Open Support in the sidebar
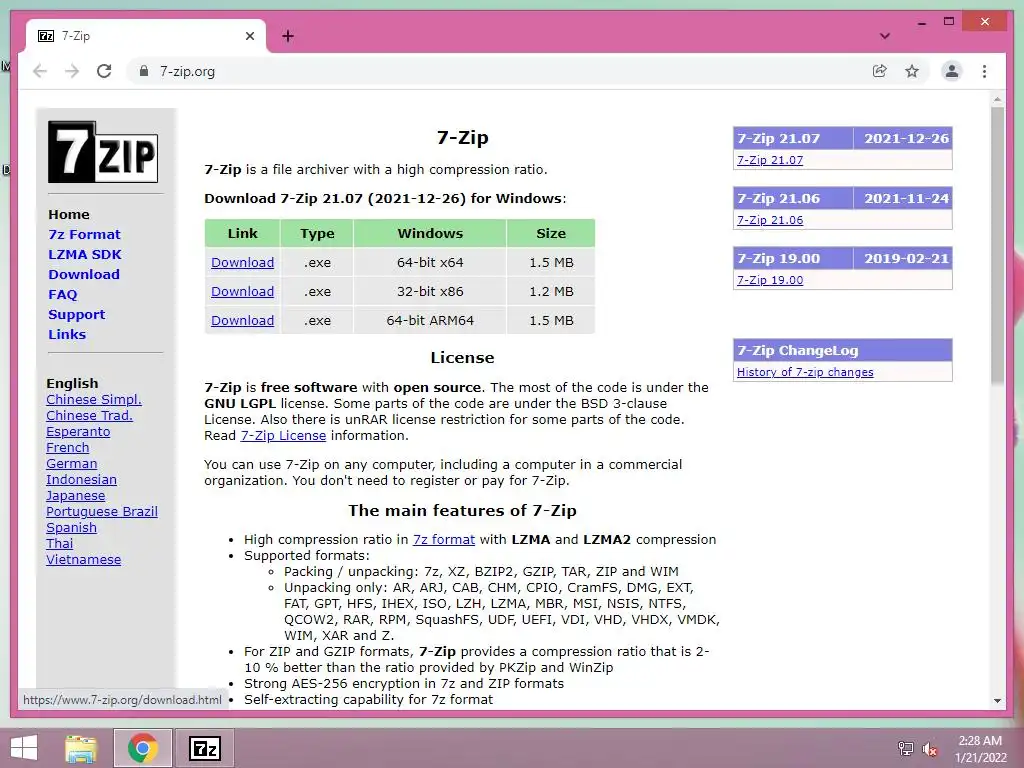The width and height of the screenshot is (1024, 768). [76, 314]
